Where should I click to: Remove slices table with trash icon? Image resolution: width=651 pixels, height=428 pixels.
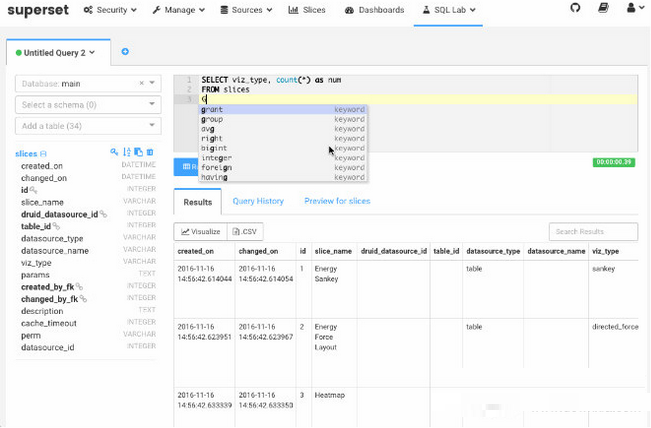(x=150, y=152)
